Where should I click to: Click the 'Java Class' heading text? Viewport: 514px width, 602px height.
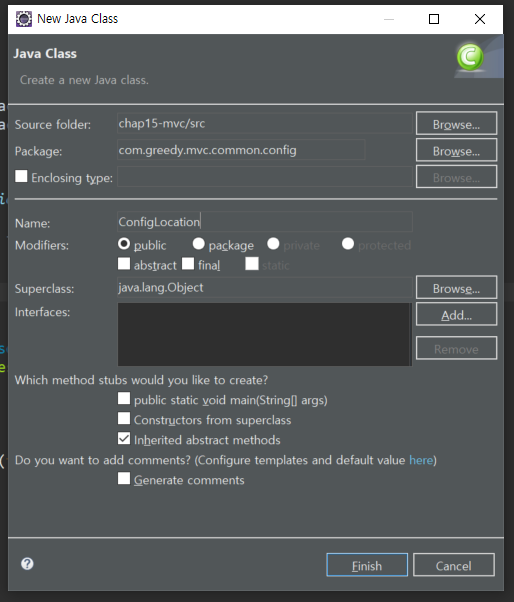[45, 53]
